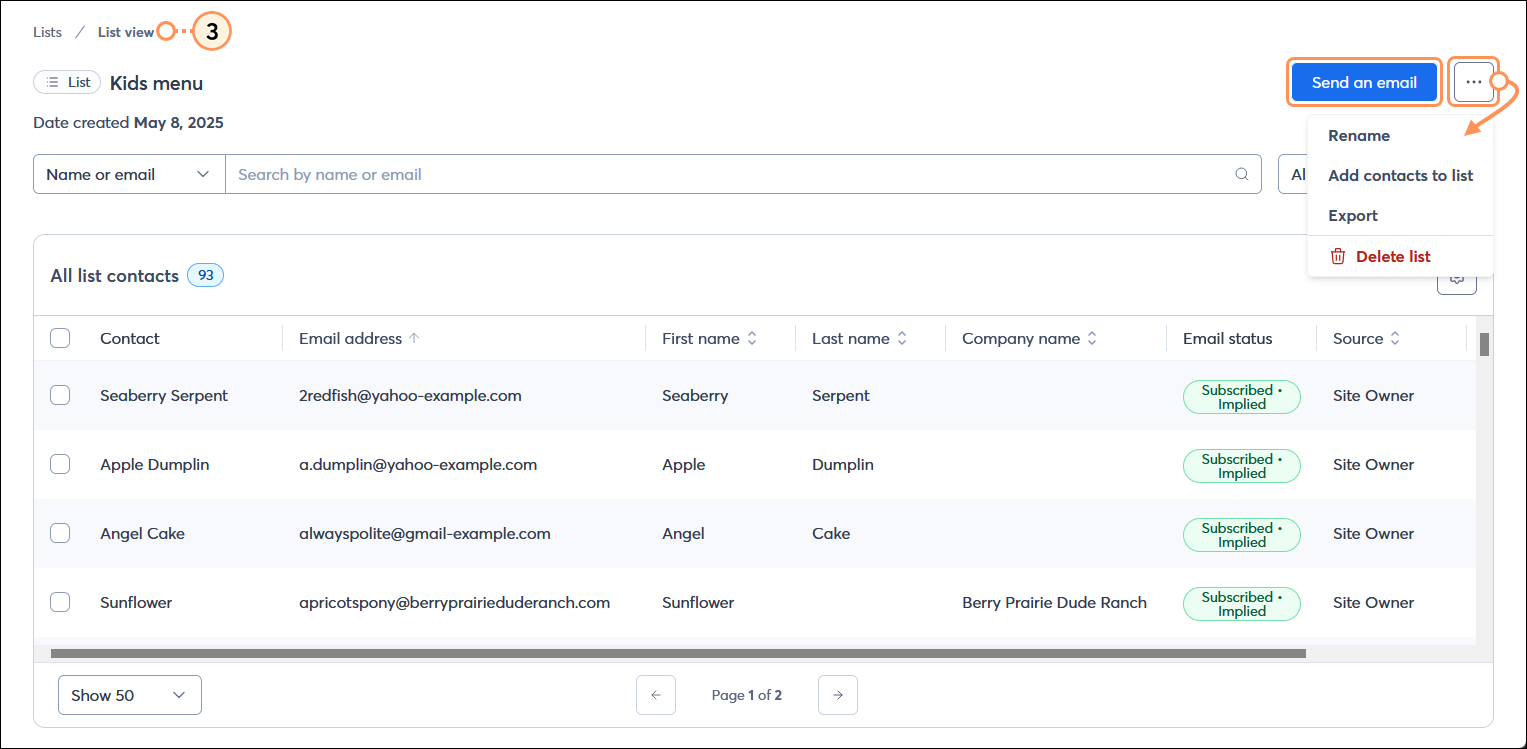Check the select-all contacts checkbox
1527x749 pixels.
59,338
